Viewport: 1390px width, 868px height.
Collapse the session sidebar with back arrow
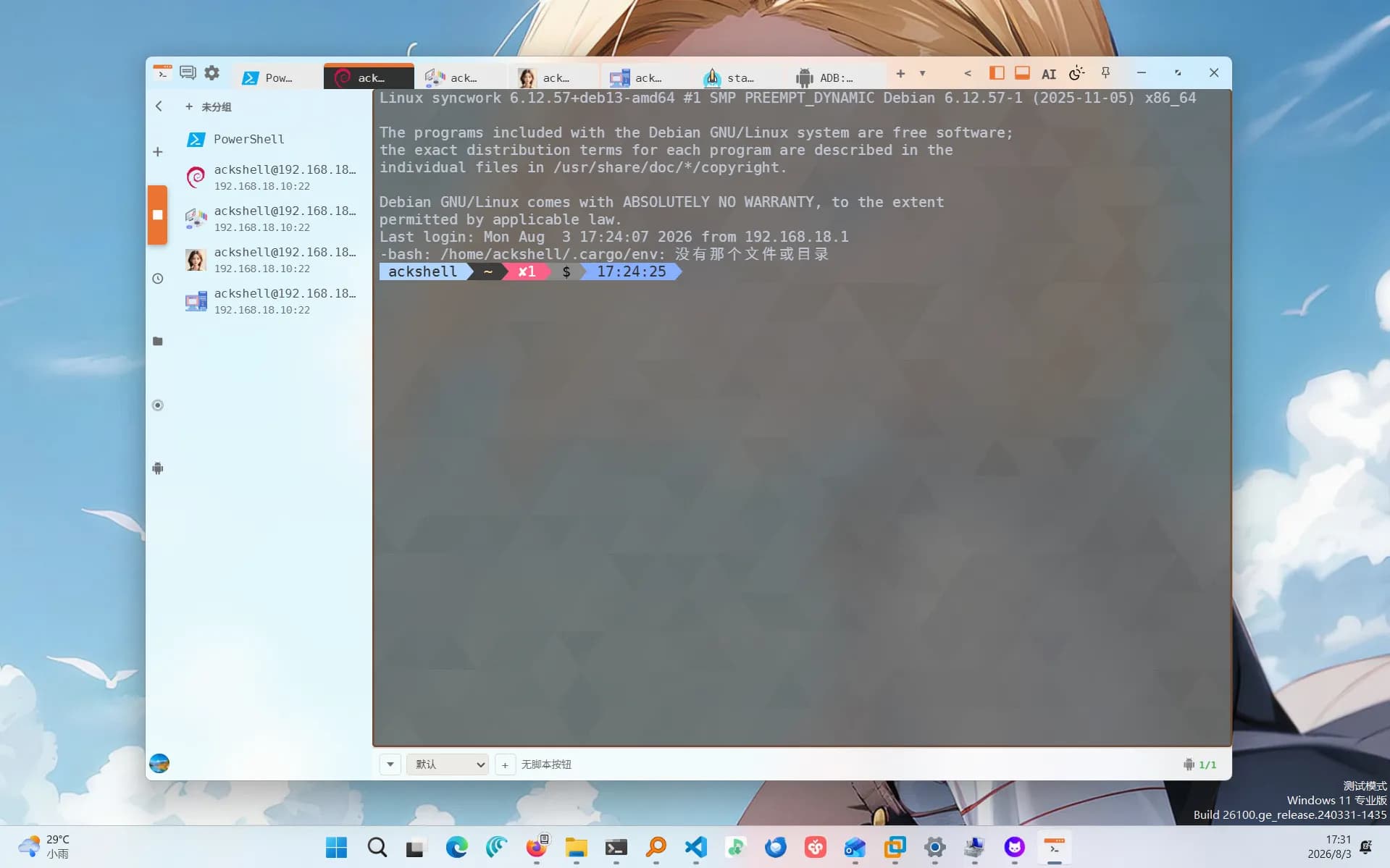pyautogui.click(x=159, y=106)
